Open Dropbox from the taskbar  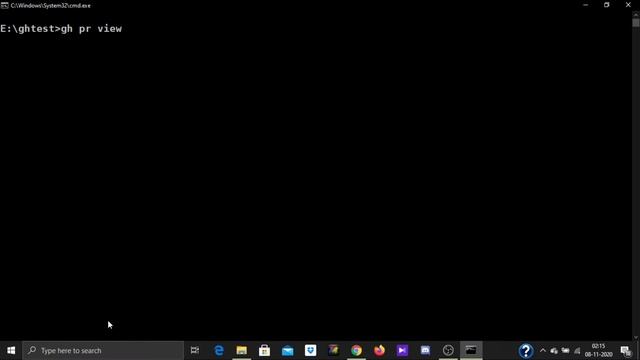[311, 350]
